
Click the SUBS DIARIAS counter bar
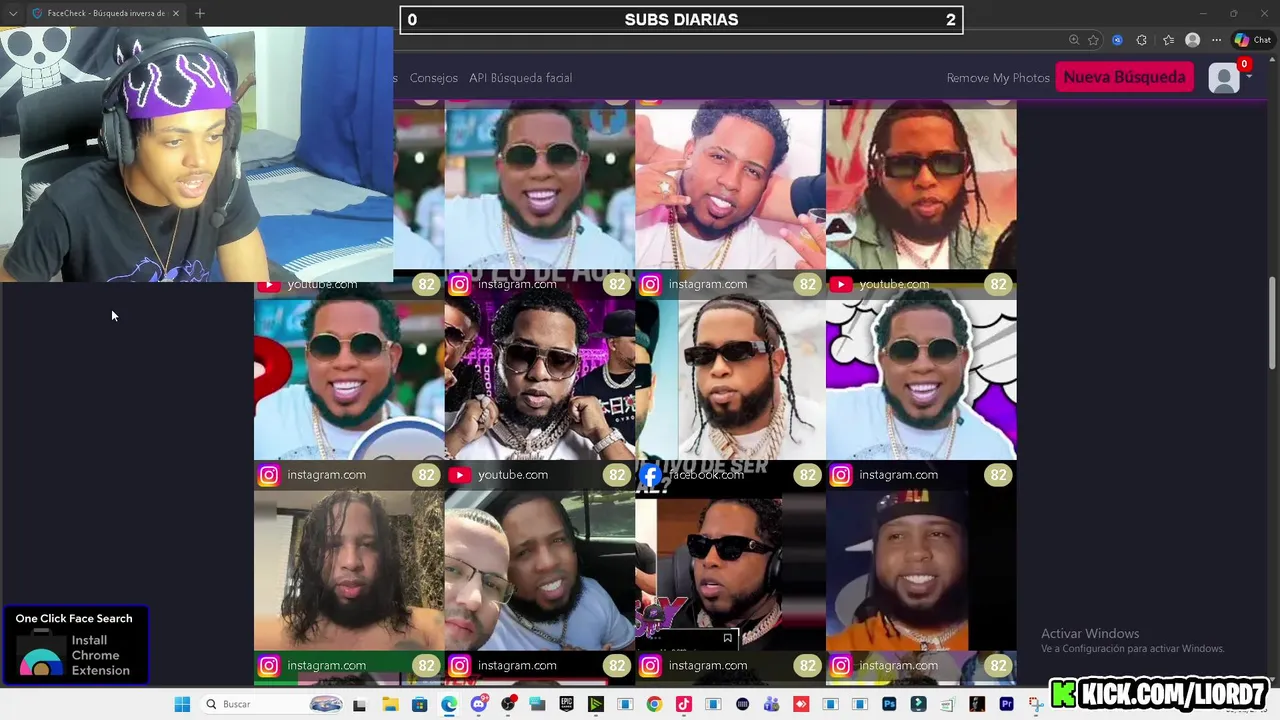point(681,20)
